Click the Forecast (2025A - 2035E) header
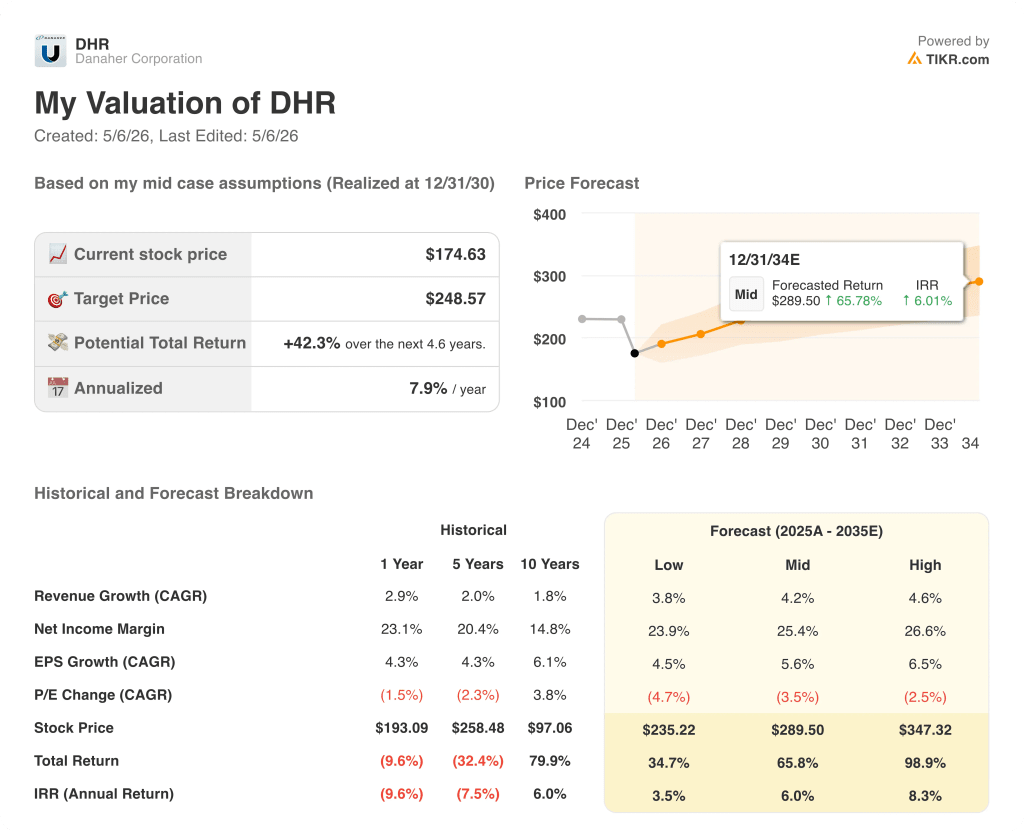This screenshot has width=1024, height=832. [797, 532]
